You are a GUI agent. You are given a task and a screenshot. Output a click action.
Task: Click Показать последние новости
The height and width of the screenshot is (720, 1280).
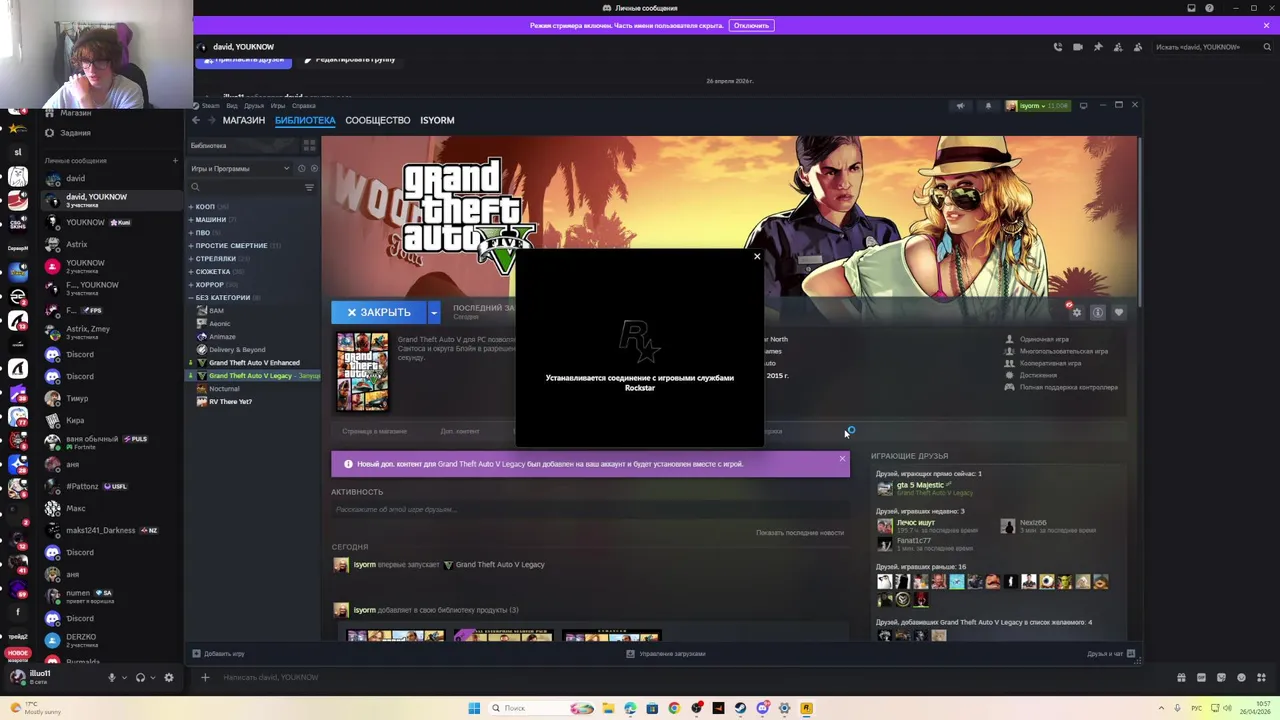[800, 533]
